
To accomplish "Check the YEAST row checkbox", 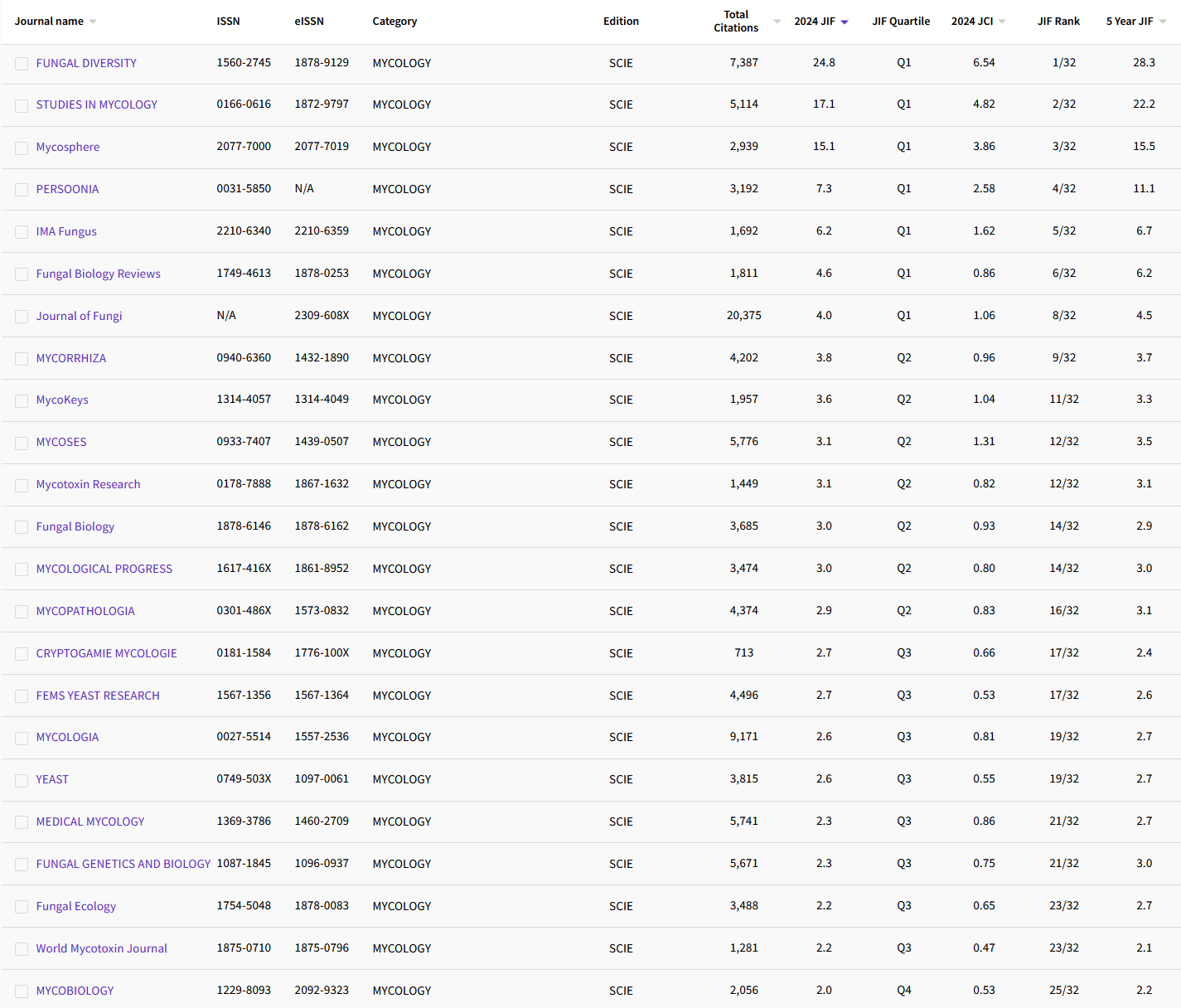I will pyautogui.click(x=22, y=780).
